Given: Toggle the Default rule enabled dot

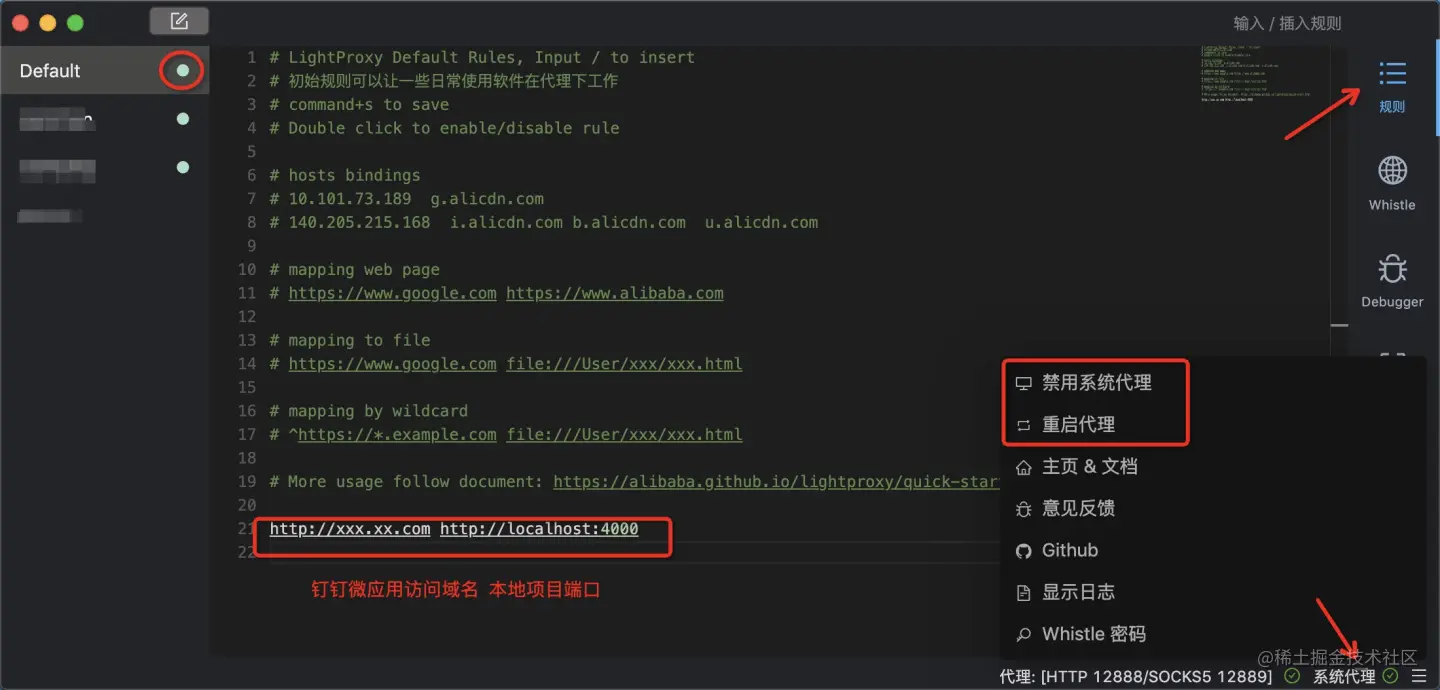Looking at the screenshot, I should pyautogui.click(x=183, y=71).
